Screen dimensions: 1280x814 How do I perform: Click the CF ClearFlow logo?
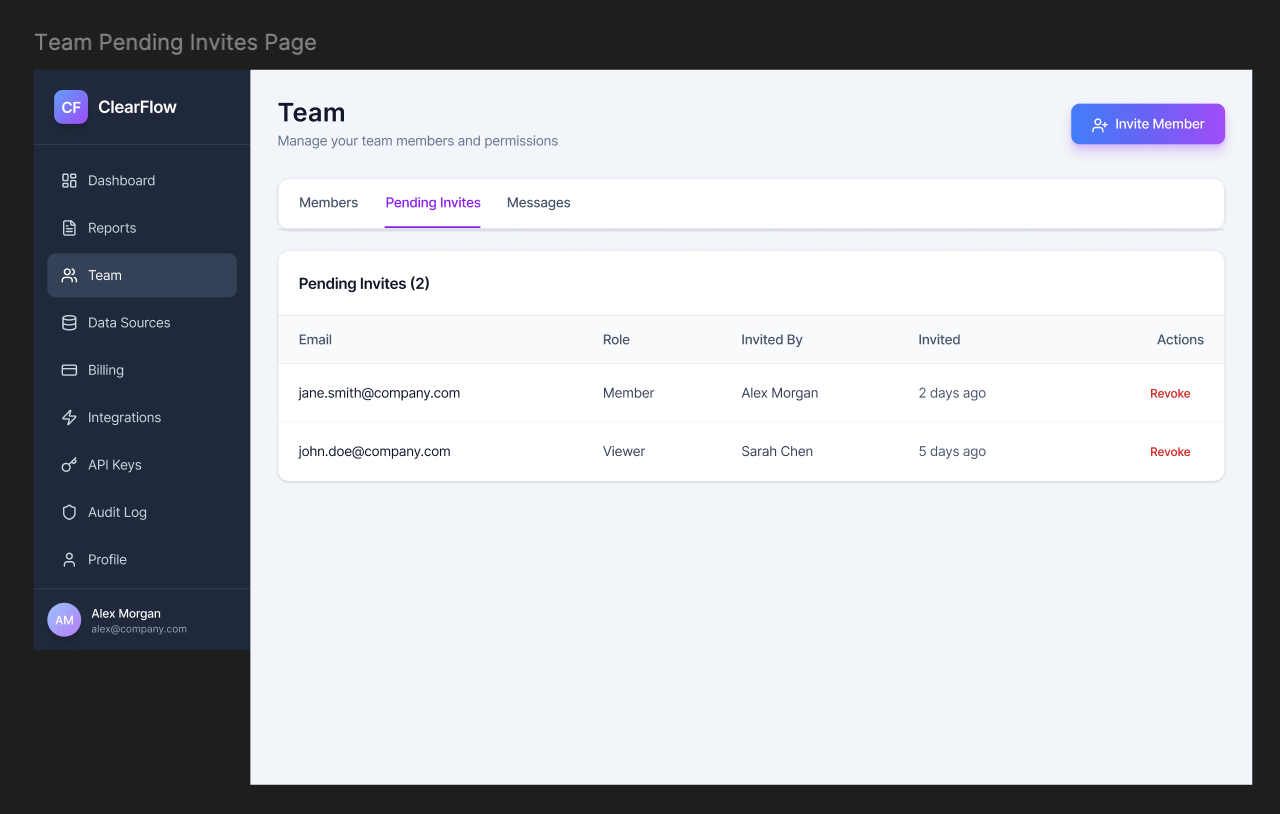coord(71,107)
